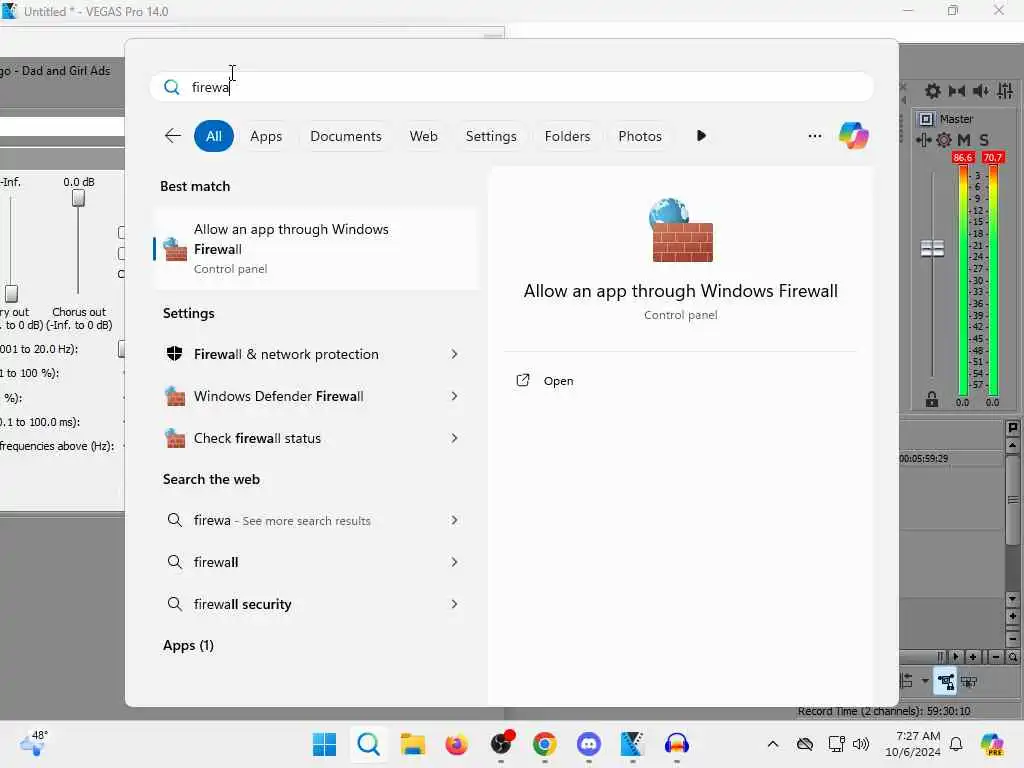Screen dimensions: 1024x768
Task: Expand Check firewall status chevron
Action: pos(455,438)
